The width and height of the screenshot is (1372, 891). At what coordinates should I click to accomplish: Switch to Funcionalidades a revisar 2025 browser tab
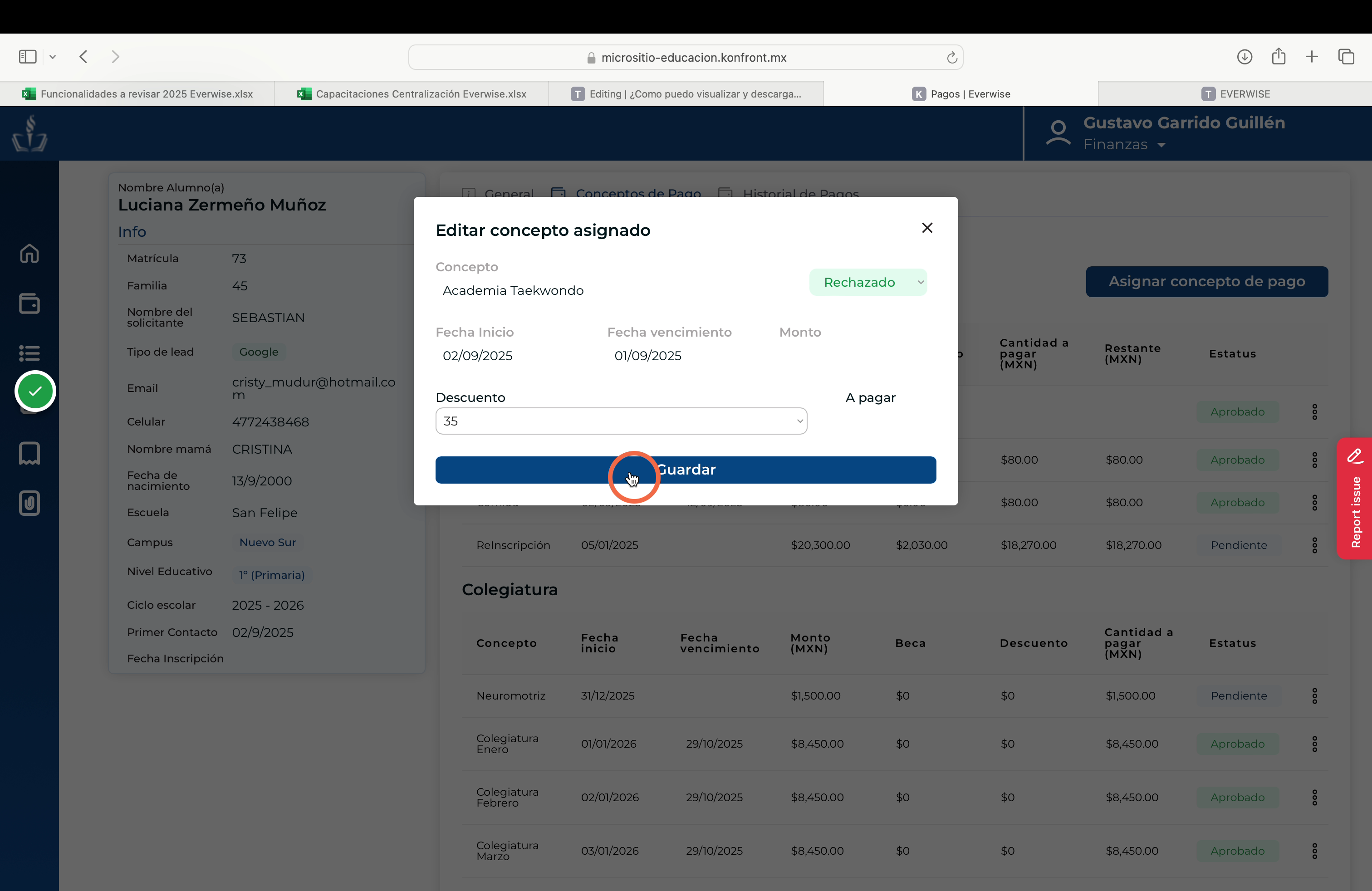coord(137,94)
